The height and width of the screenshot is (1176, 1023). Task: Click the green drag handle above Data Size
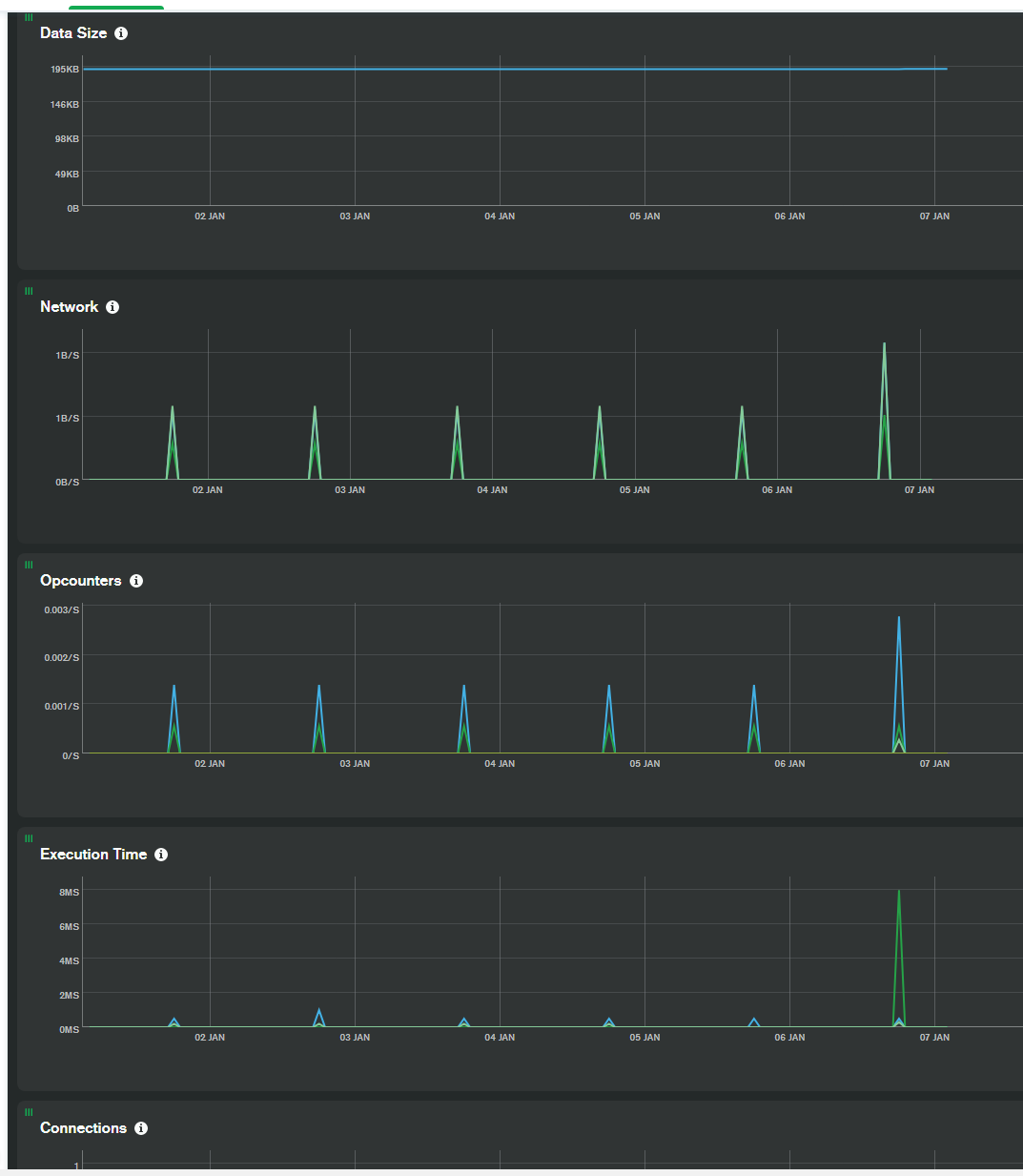pyautogui.click(x=29, y=17)
